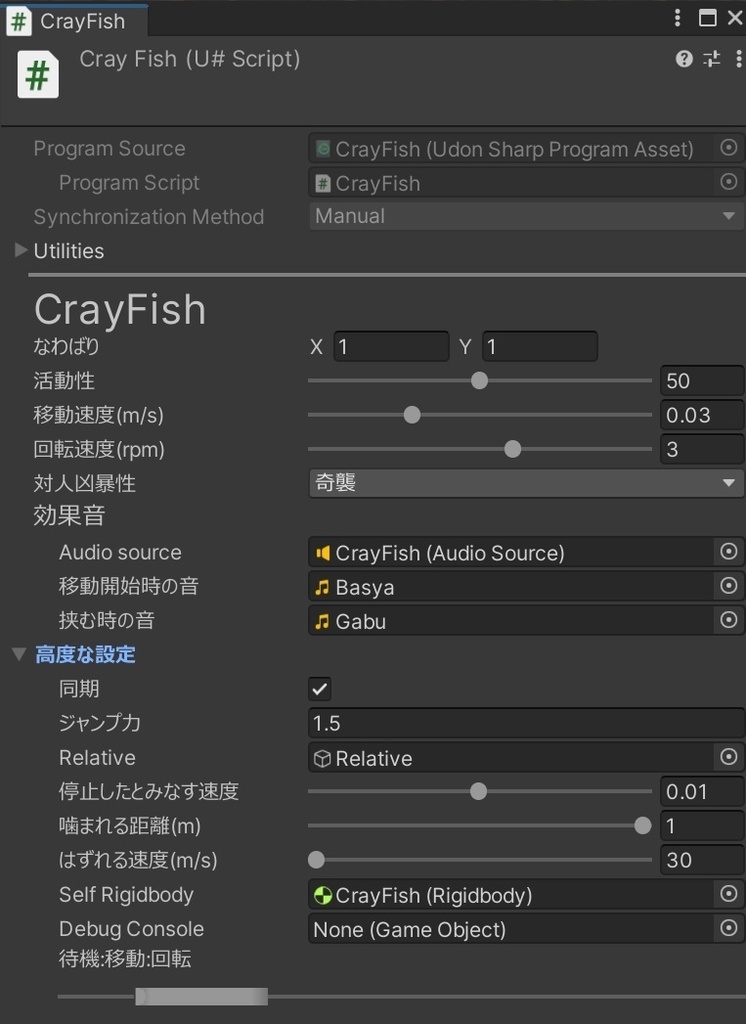Toggle the 同期 checkbox
The height and width of the screenshot is (1024, 746).
click(319, 688)
